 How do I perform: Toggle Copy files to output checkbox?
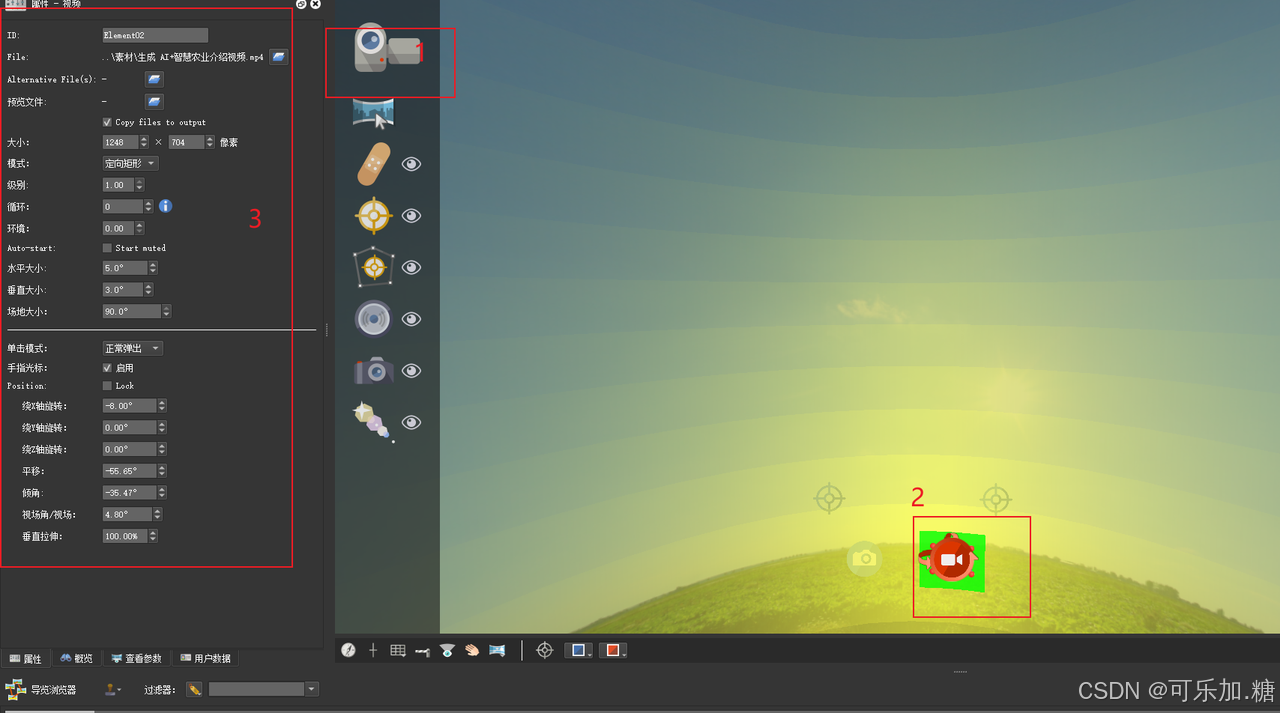107,122
